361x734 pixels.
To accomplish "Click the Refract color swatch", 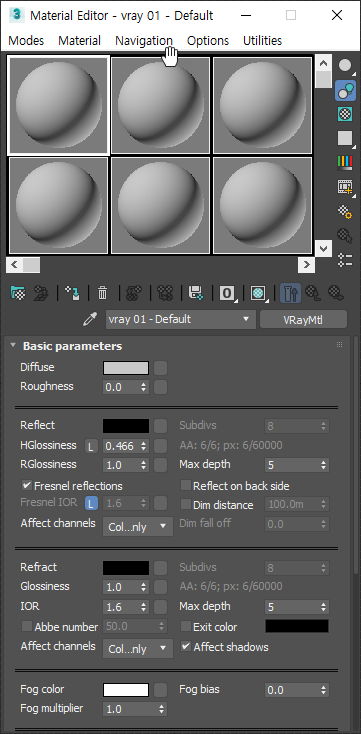I will click(126, 568).
